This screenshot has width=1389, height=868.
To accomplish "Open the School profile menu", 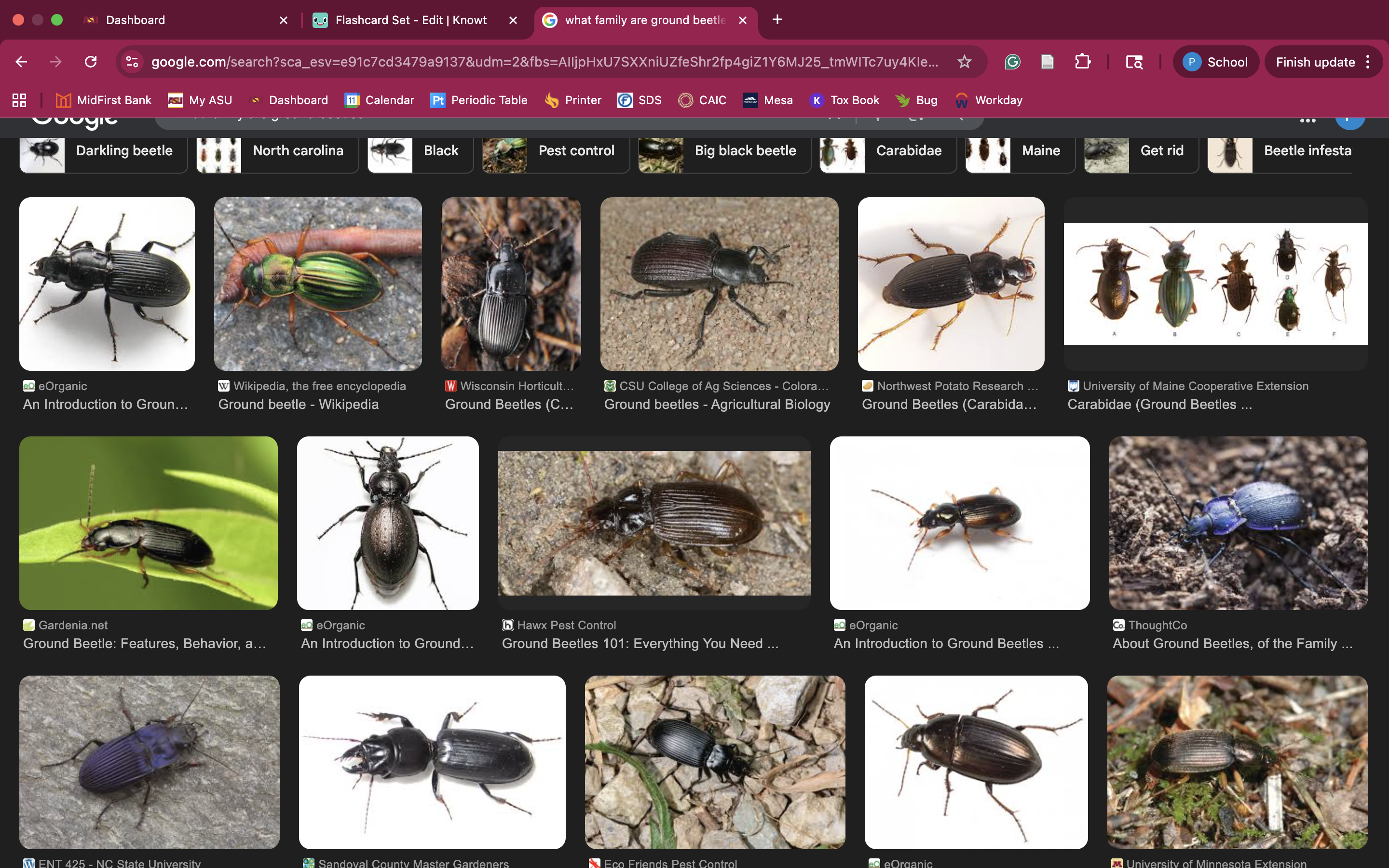I will click(x=1216, y=62).
